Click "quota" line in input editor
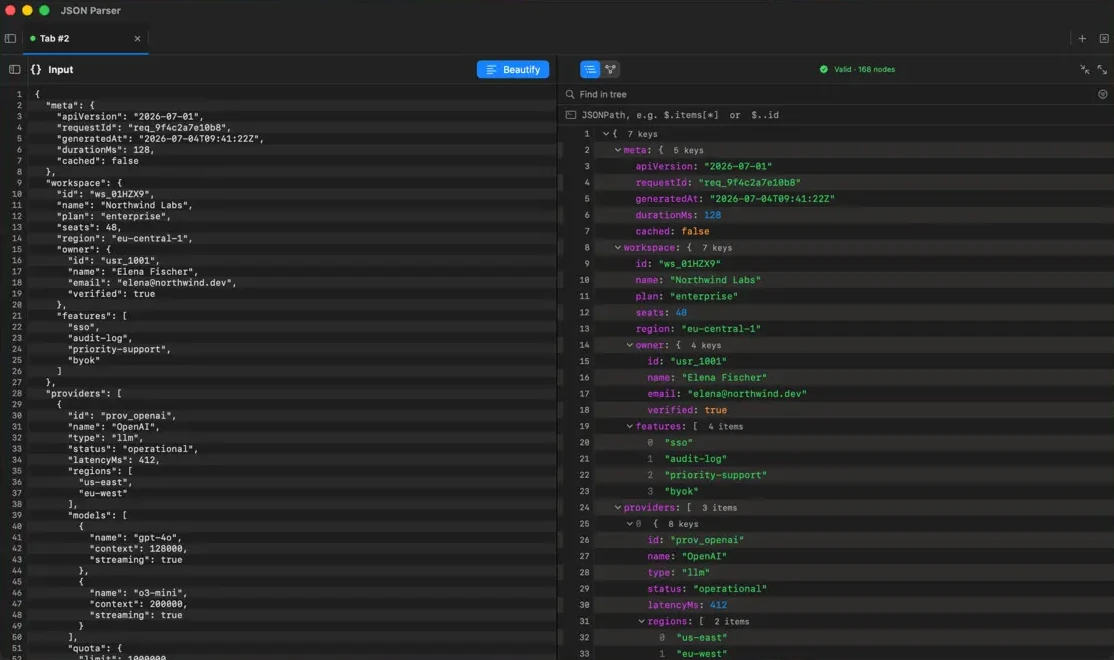Viewport: 1114px width, 660px height. coord(95,648)
